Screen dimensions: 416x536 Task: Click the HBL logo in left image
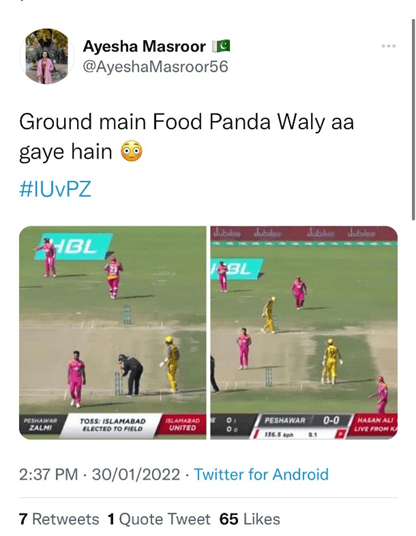click(74, 247)
